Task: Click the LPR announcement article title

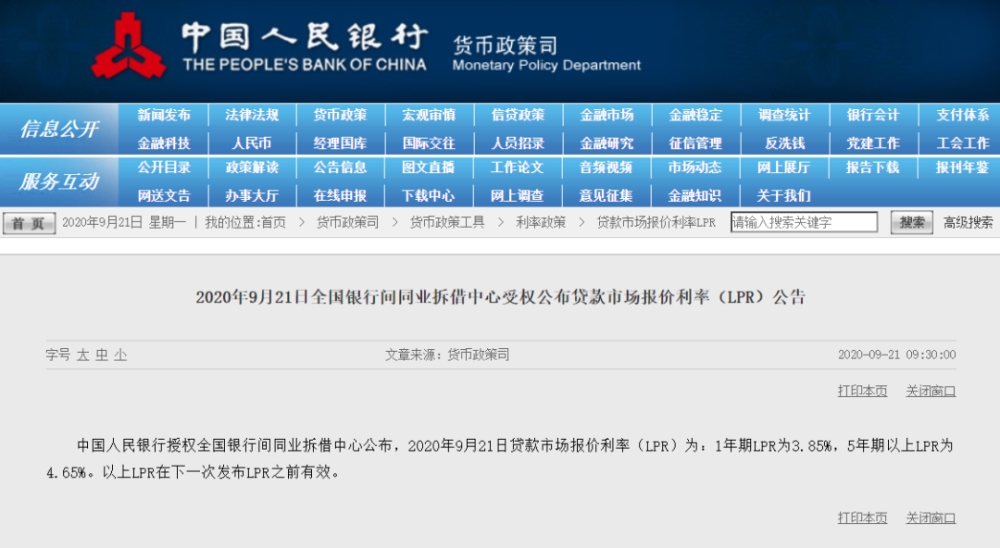Action: click(x=501, y=297)
